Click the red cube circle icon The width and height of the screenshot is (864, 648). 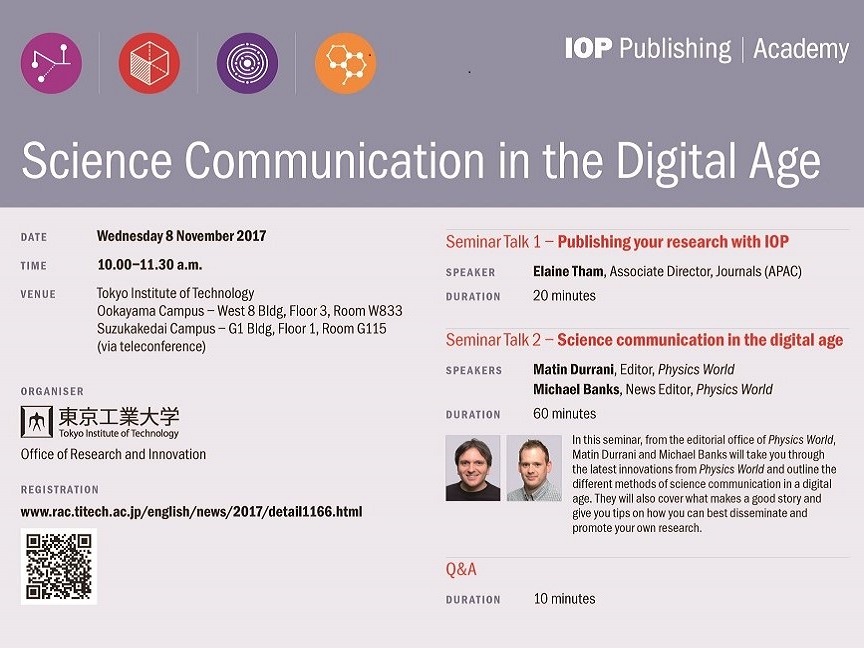point(149,63)
